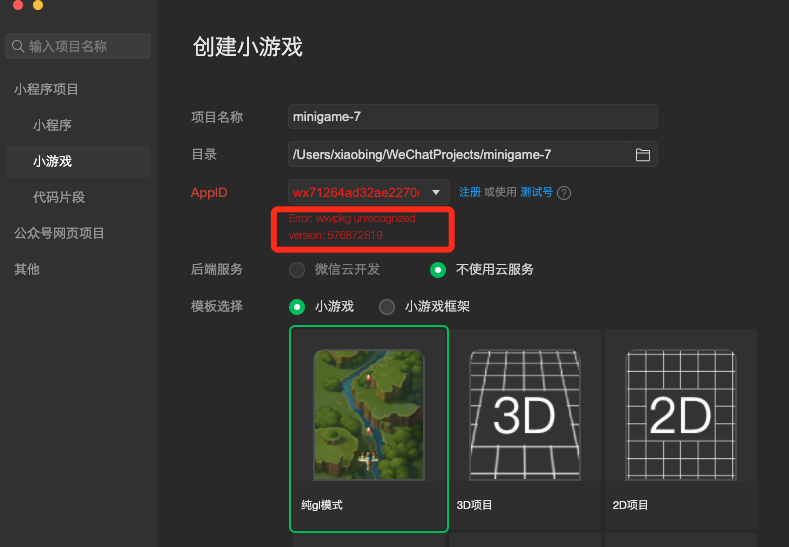Click the yellow minimize window button
Image resolution: width=789 pixels, height=547 pixels.
38,5
